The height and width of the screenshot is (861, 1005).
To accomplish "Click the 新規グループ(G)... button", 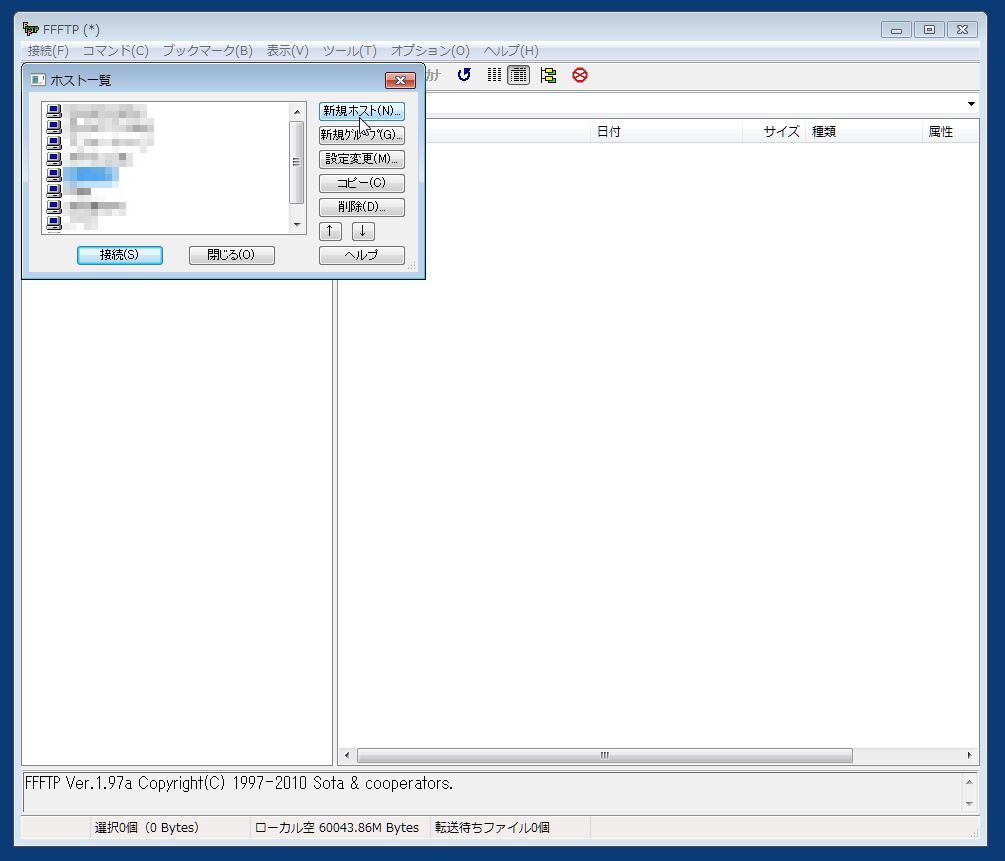I will point(361,135).
